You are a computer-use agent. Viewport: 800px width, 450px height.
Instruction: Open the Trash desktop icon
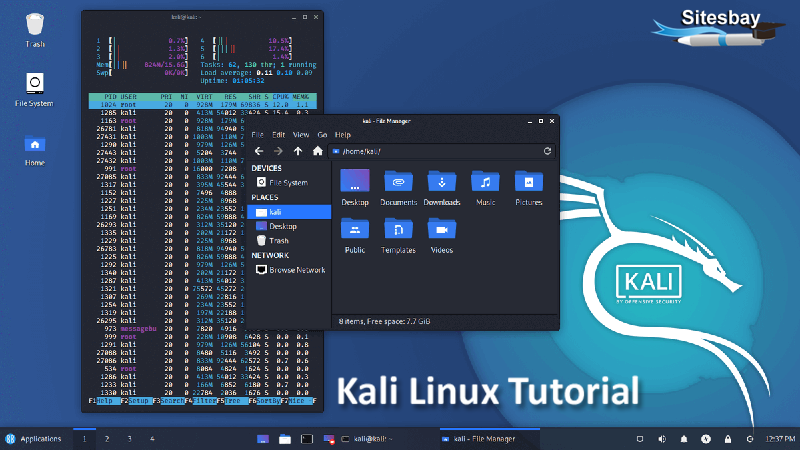(35, 30)
